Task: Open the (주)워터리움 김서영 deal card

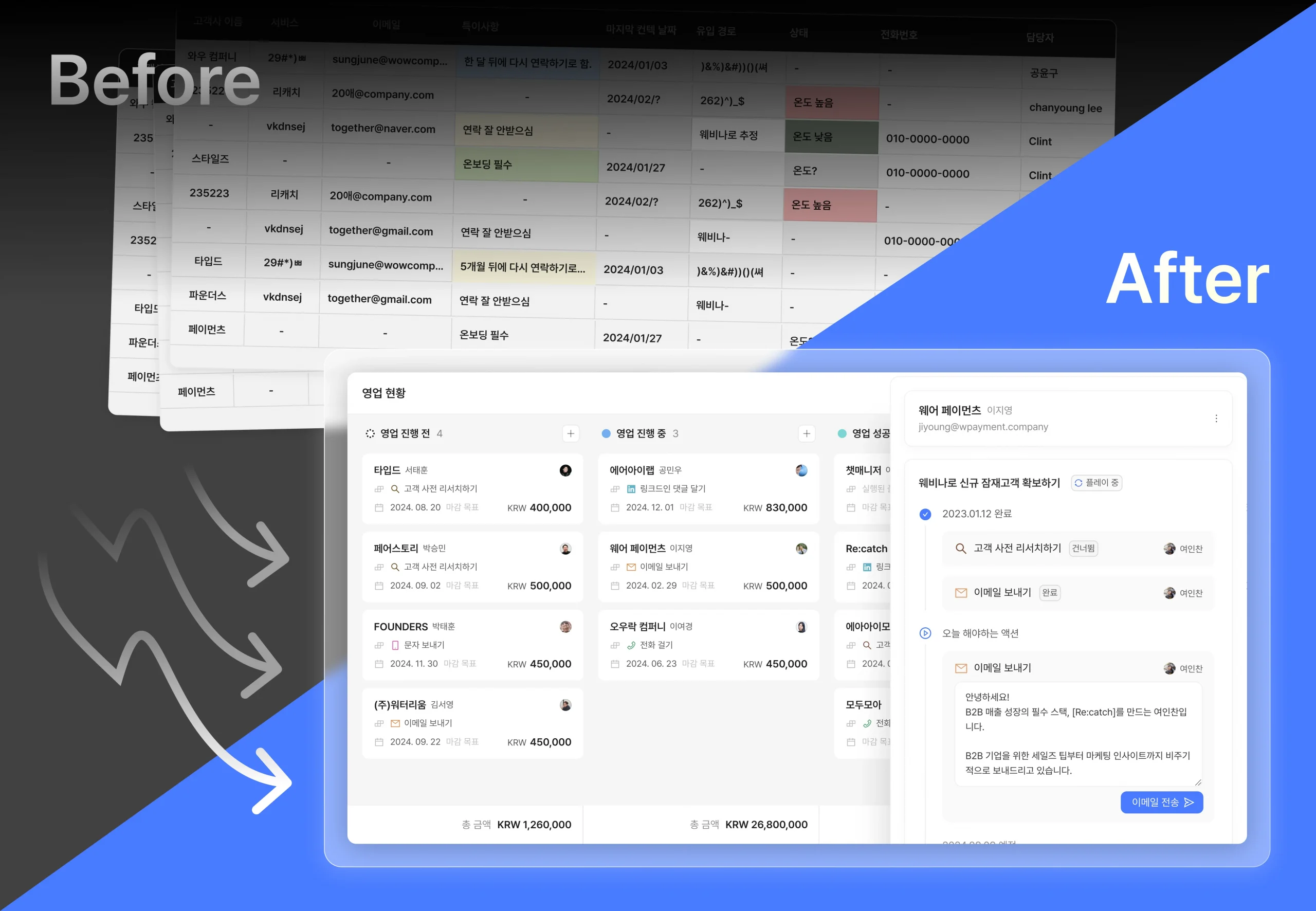Action: (472, 723)
